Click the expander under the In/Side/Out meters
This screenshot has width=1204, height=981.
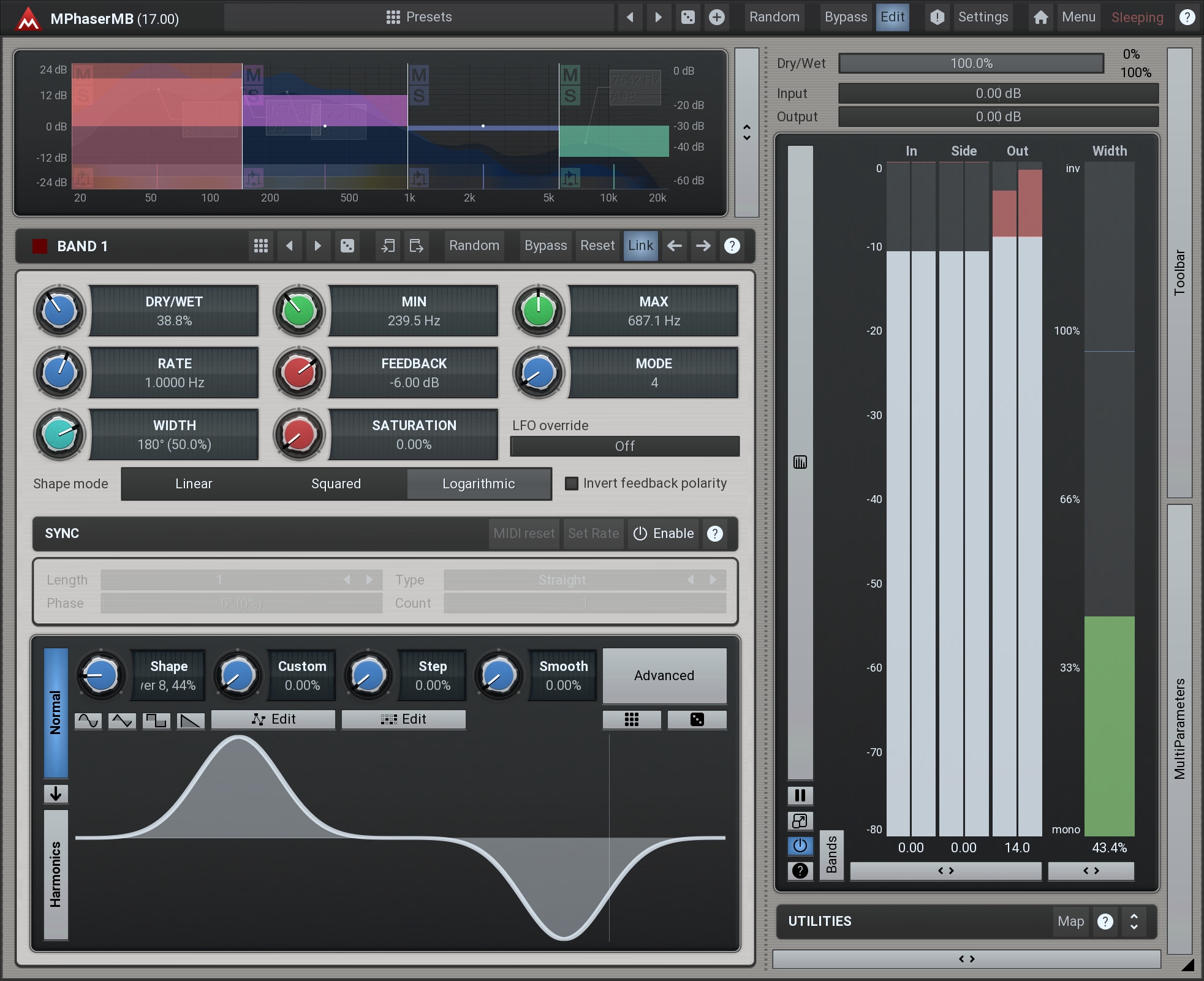click(x=945, y=871)
